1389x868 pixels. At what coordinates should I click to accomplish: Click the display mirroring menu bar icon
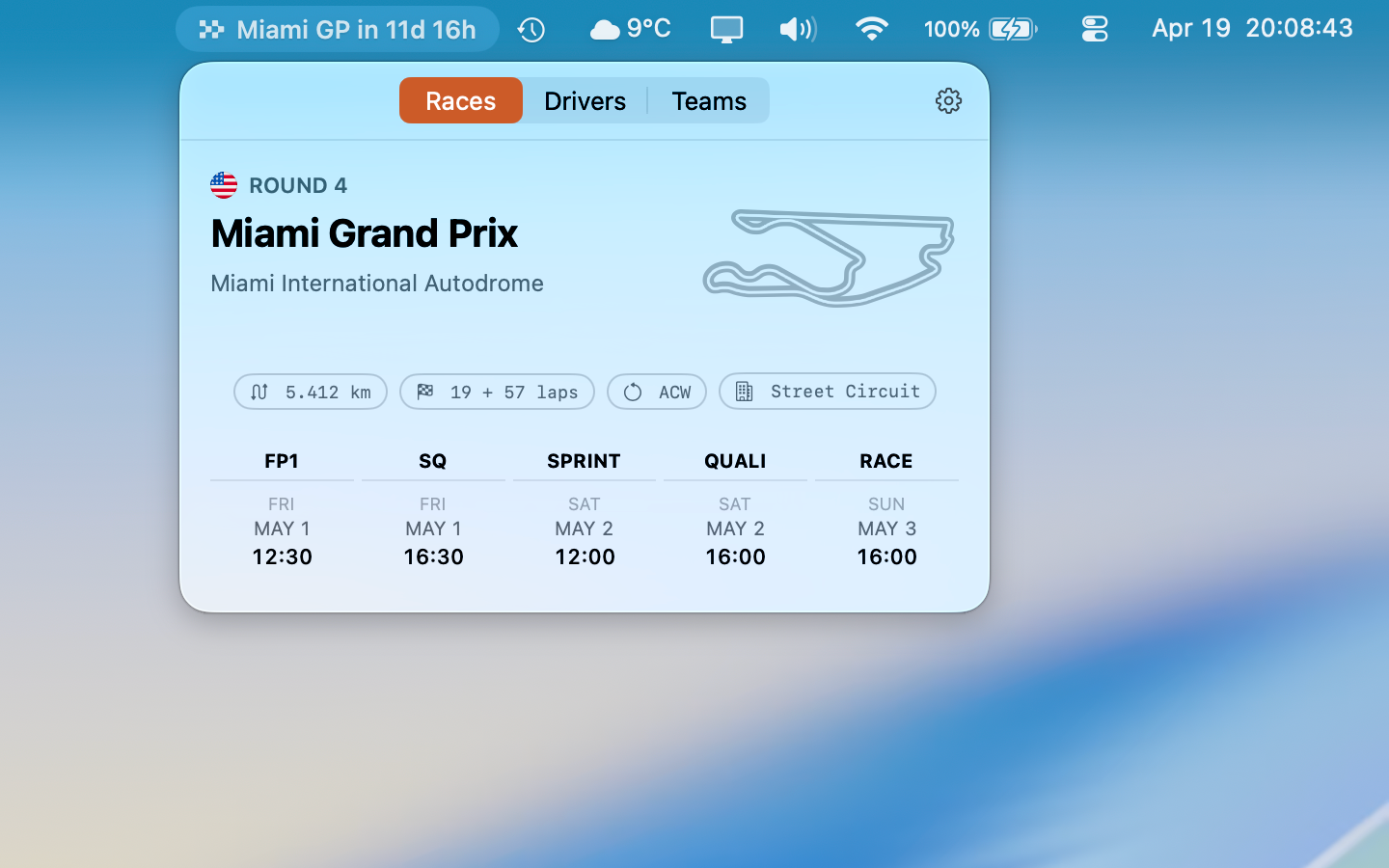(726, 30)
